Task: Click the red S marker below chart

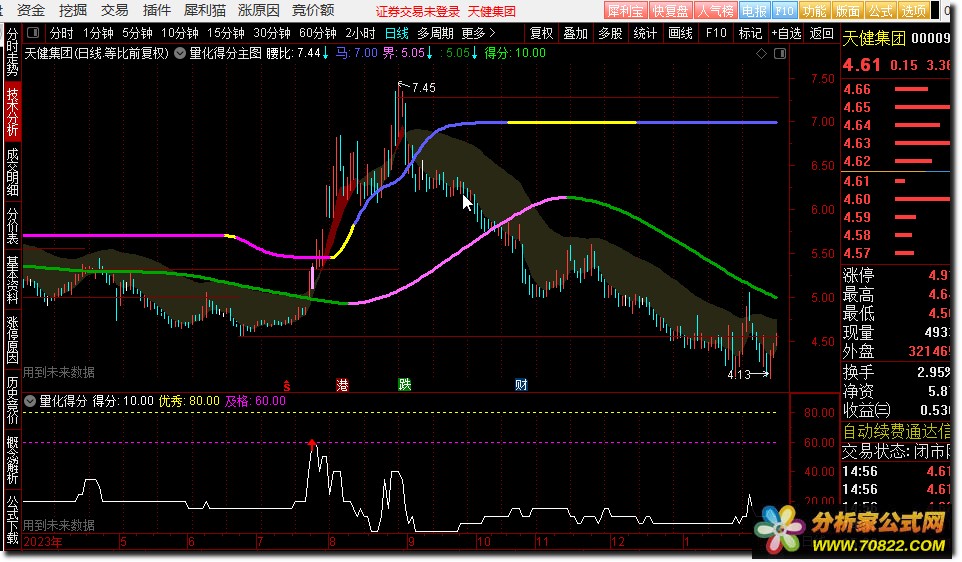Action: coord(287,385)
